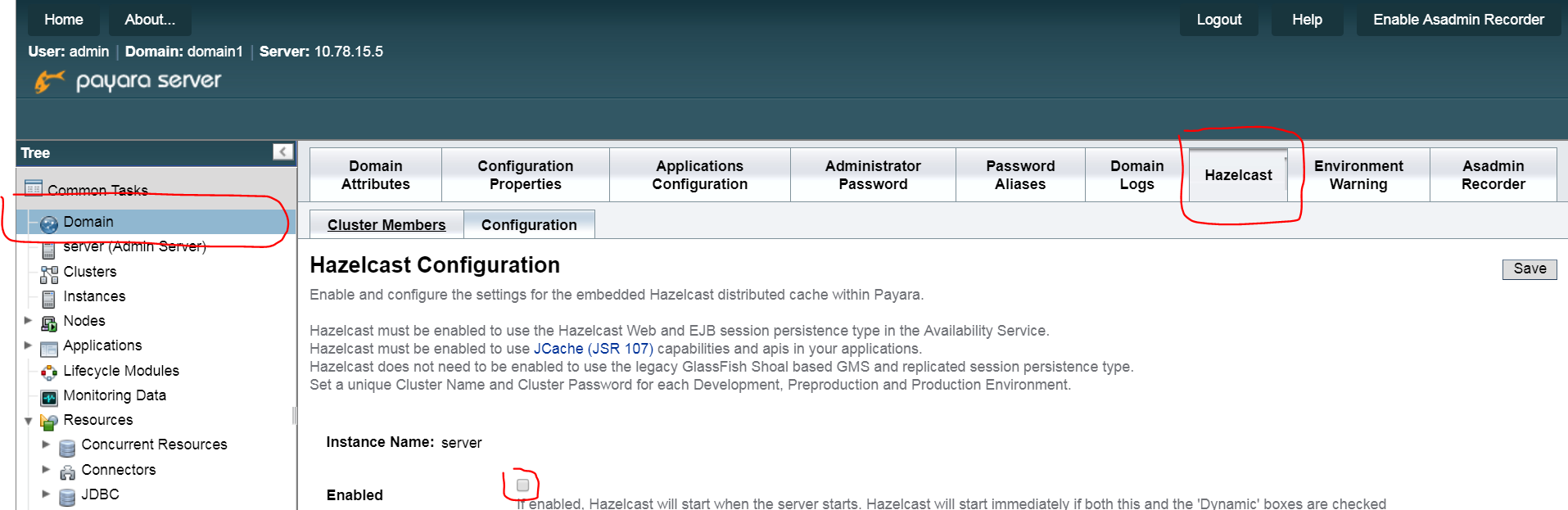
Task: Select Instances in the tree
Action: click(95, 296)
